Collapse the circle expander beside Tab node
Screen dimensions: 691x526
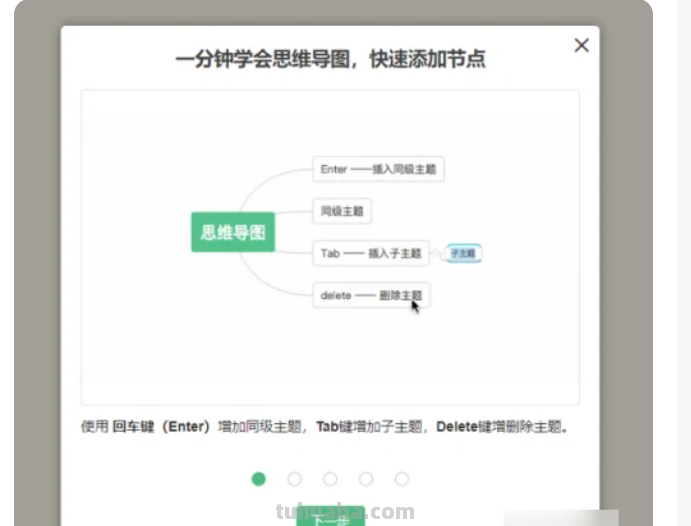coord(436,253)
